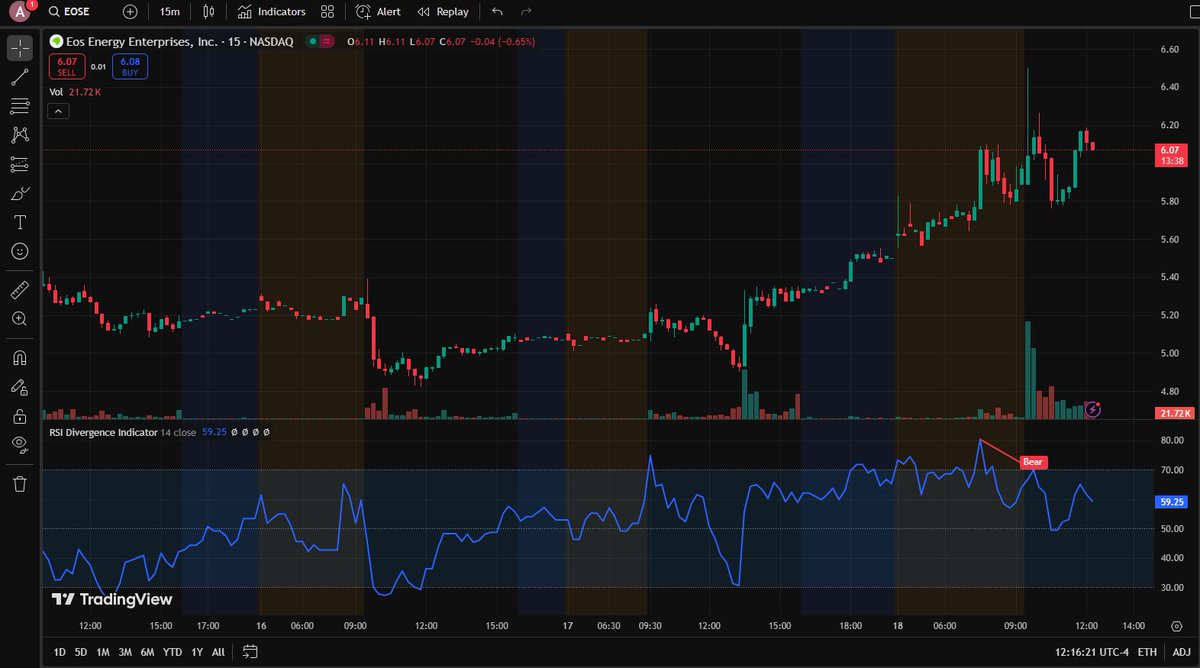
Task: Click the TradingView logo
Action: tap(112, 600)
